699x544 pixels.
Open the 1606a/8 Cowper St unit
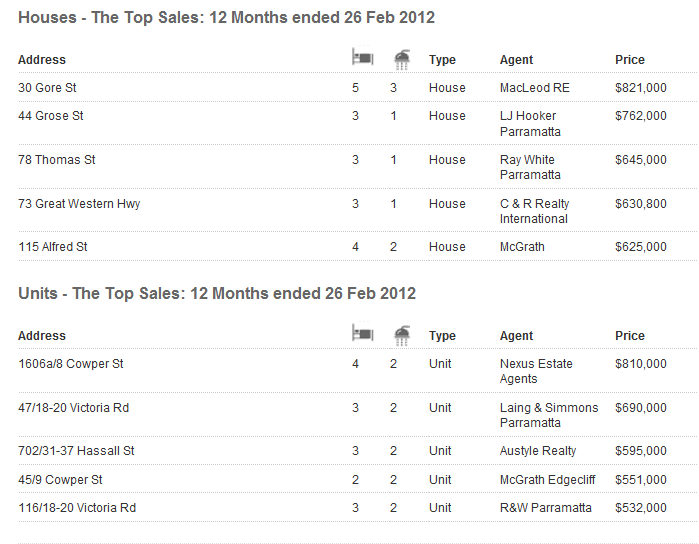pos(71,364)
